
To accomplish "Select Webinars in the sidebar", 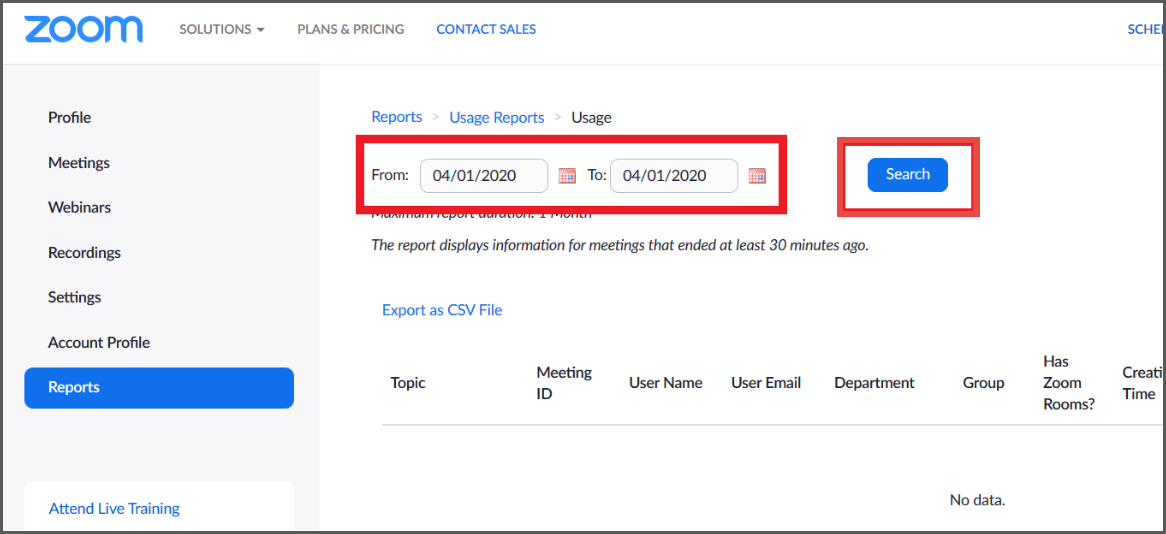I will (x=79, y=207).
